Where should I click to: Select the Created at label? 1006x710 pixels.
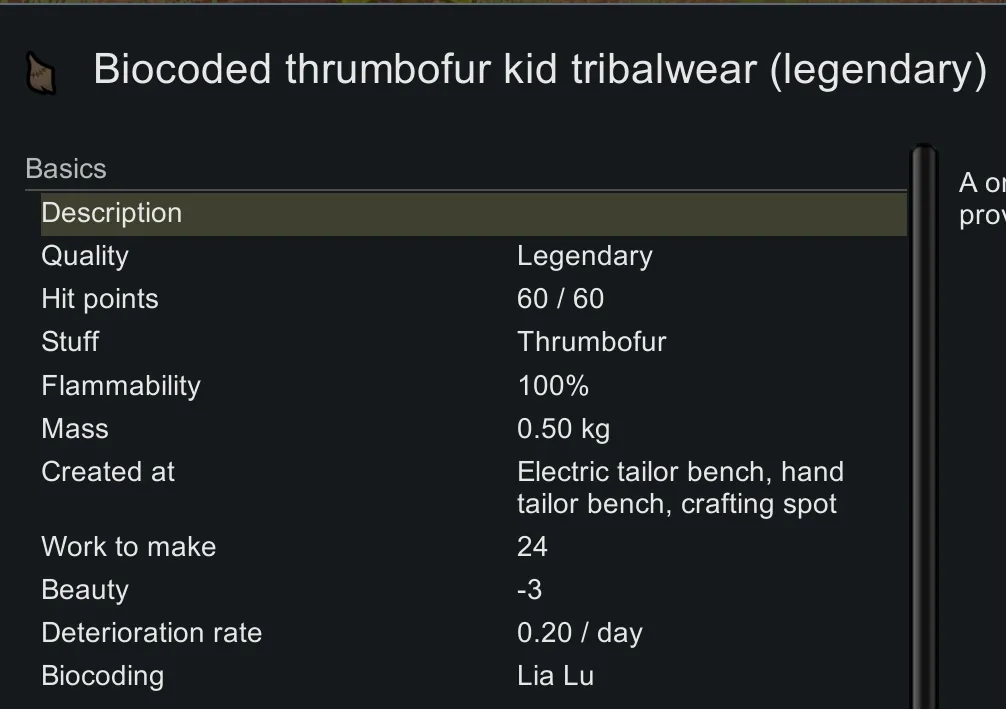point(108,472)
